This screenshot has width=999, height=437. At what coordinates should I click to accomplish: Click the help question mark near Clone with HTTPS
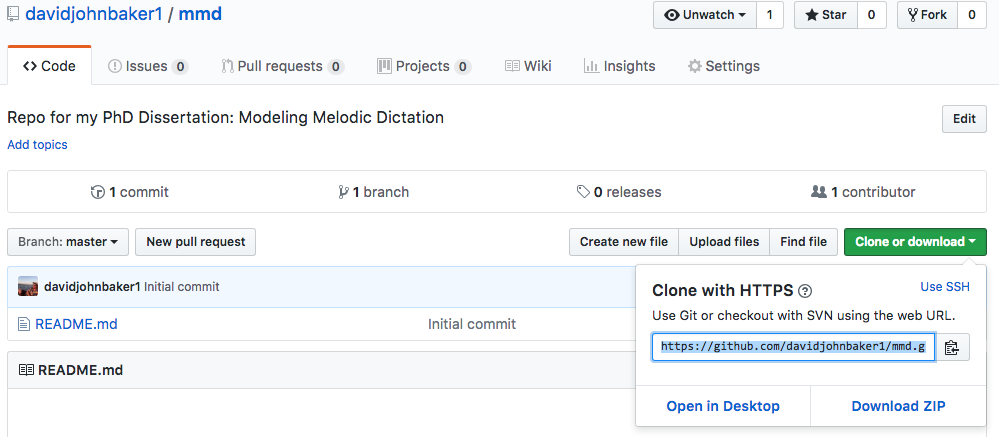[805, 292]
